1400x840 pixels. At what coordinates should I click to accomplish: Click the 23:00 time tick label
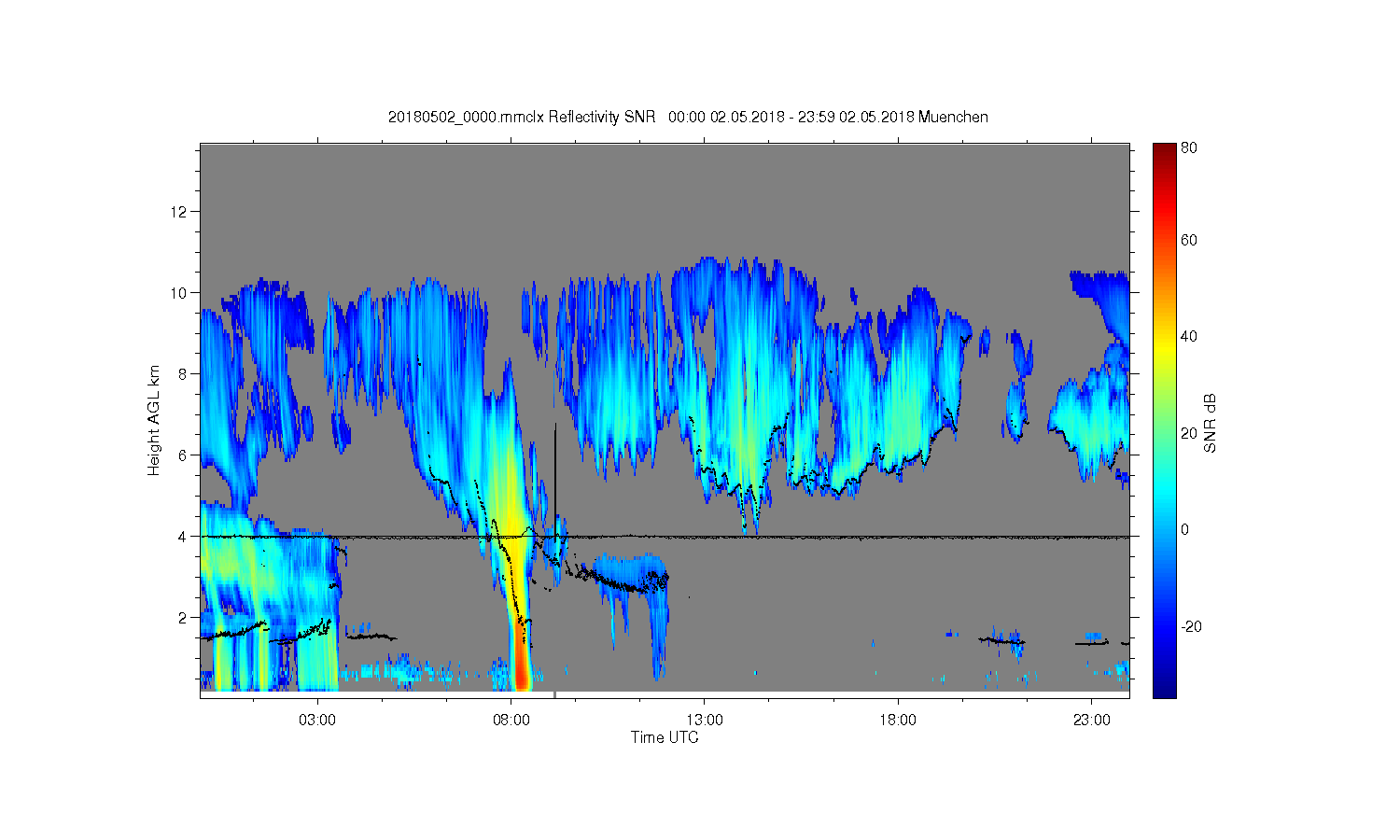(1092, 720)
